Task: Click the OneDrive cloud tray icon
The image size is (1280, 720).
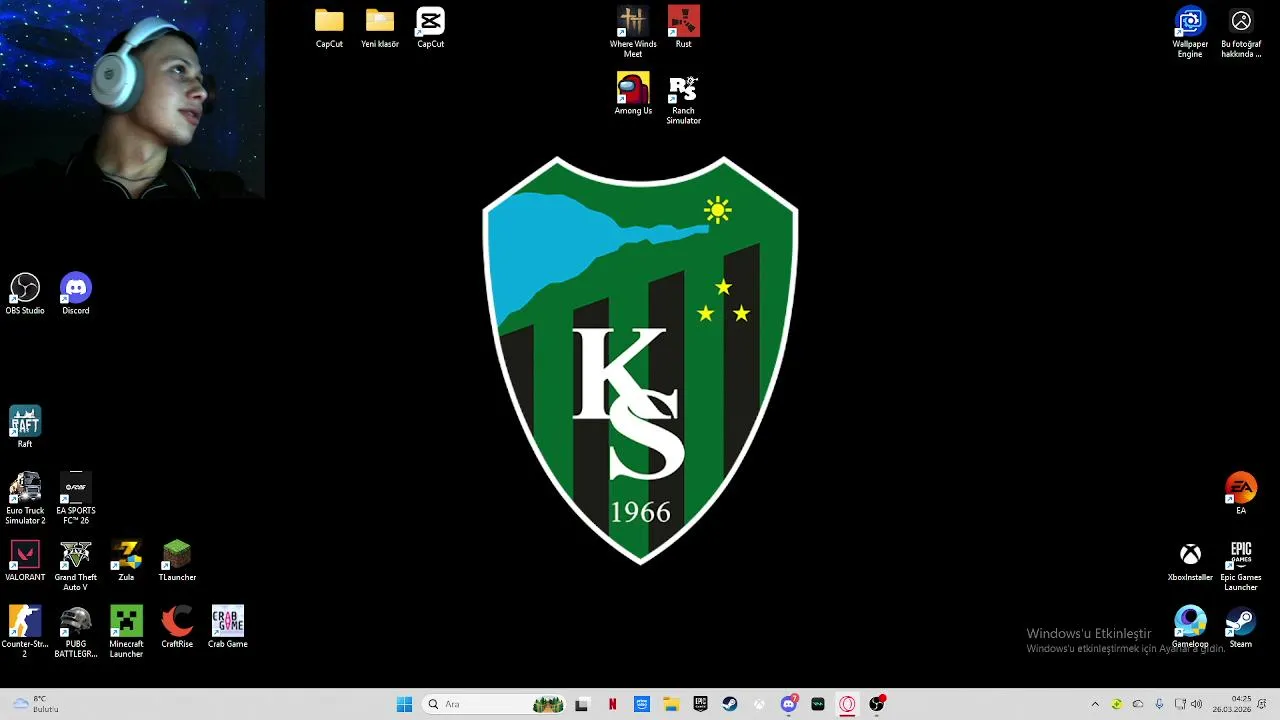Action: [x=1138, y=704]
